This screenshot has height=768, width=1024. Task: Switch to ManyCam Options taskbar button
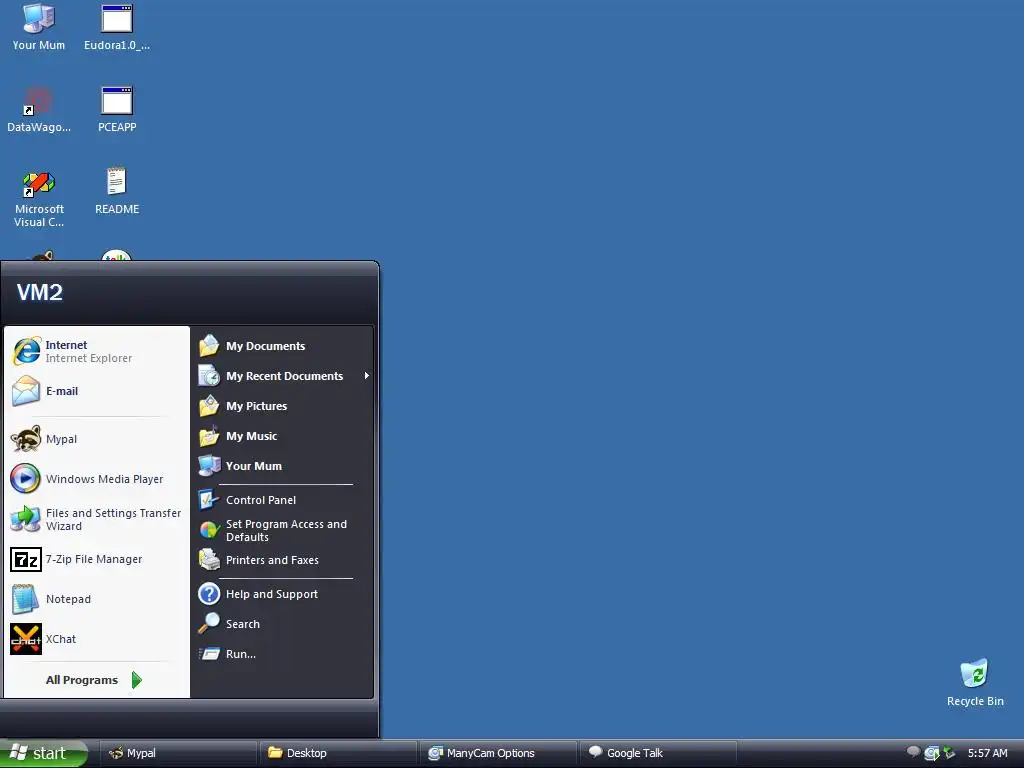click(x=498, y=753)
